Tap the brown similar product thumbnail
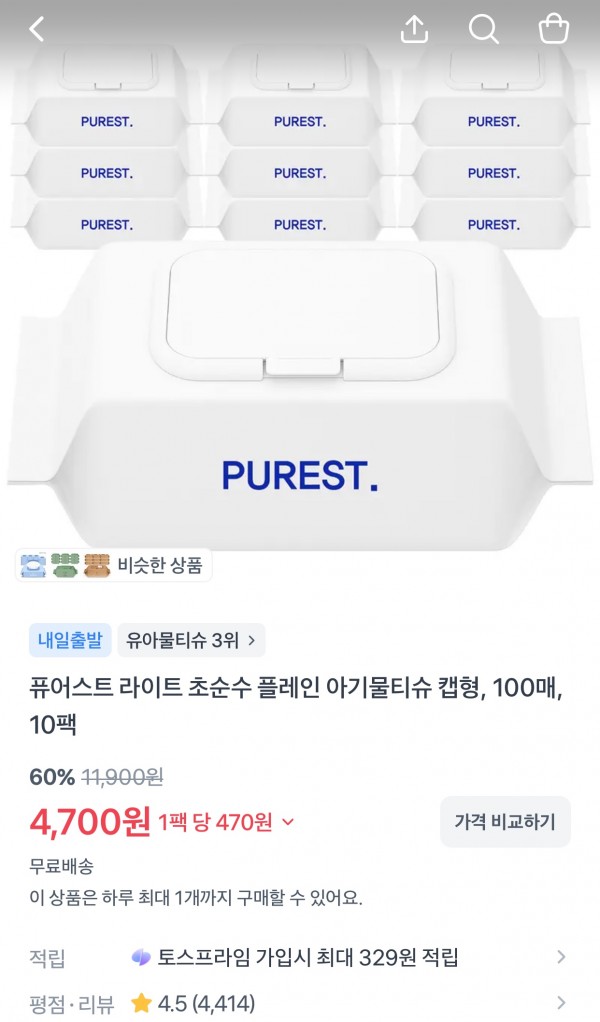This screenshot has width=600, height=1022. pos(96,565)
